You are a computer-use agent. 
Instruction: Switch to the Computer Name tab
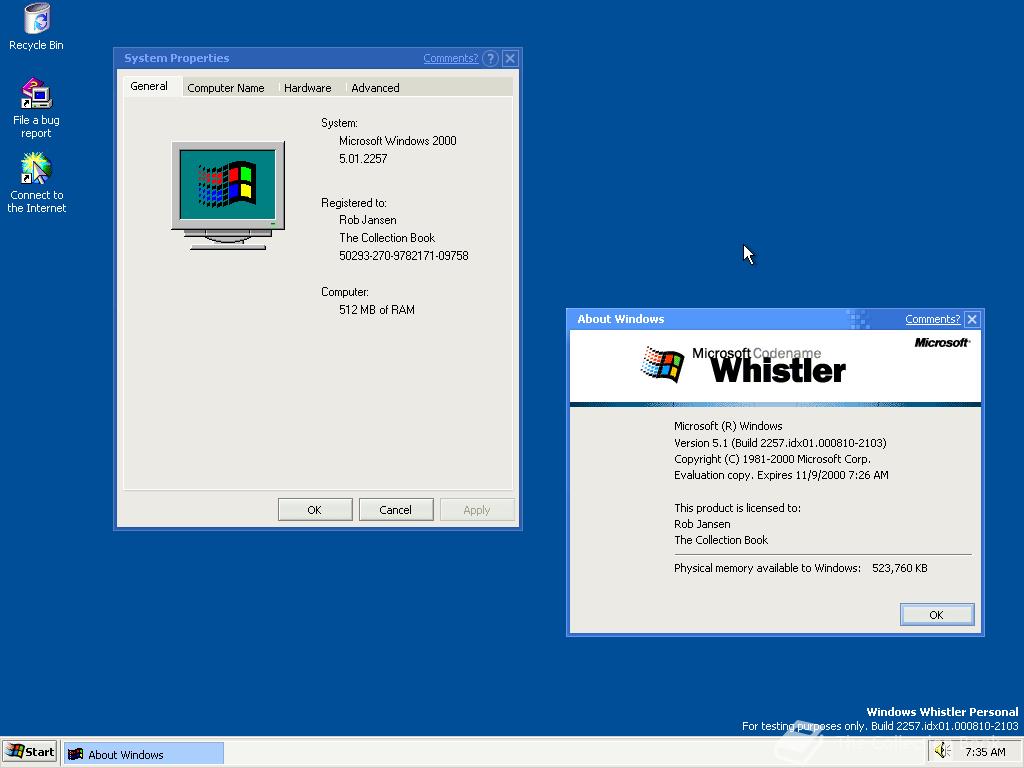(x=225, y=88)
